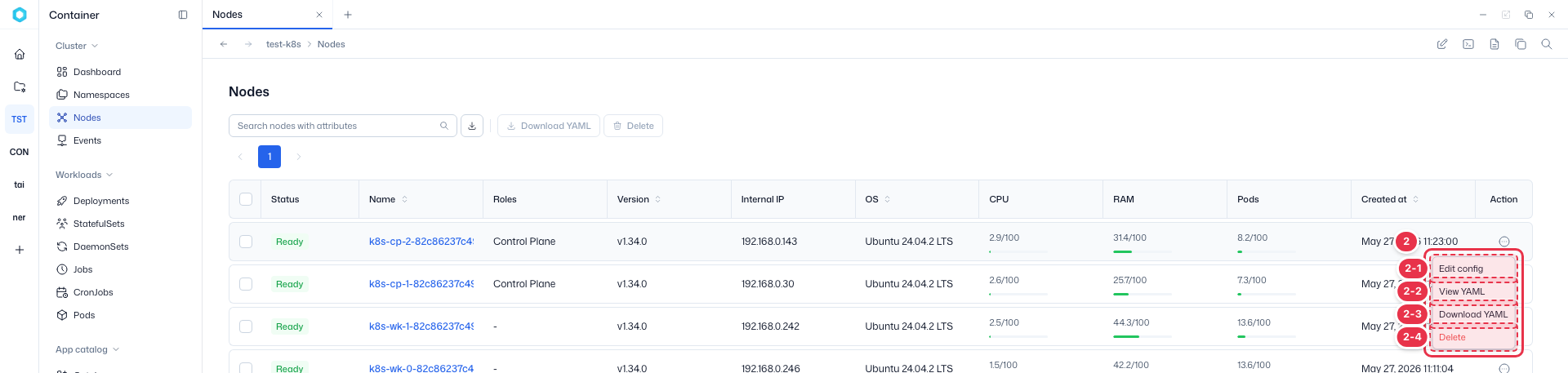Click CPU usage bar for k8s-cp-2
This screenshot has width=1568, height=373.
click(1018, 251)
